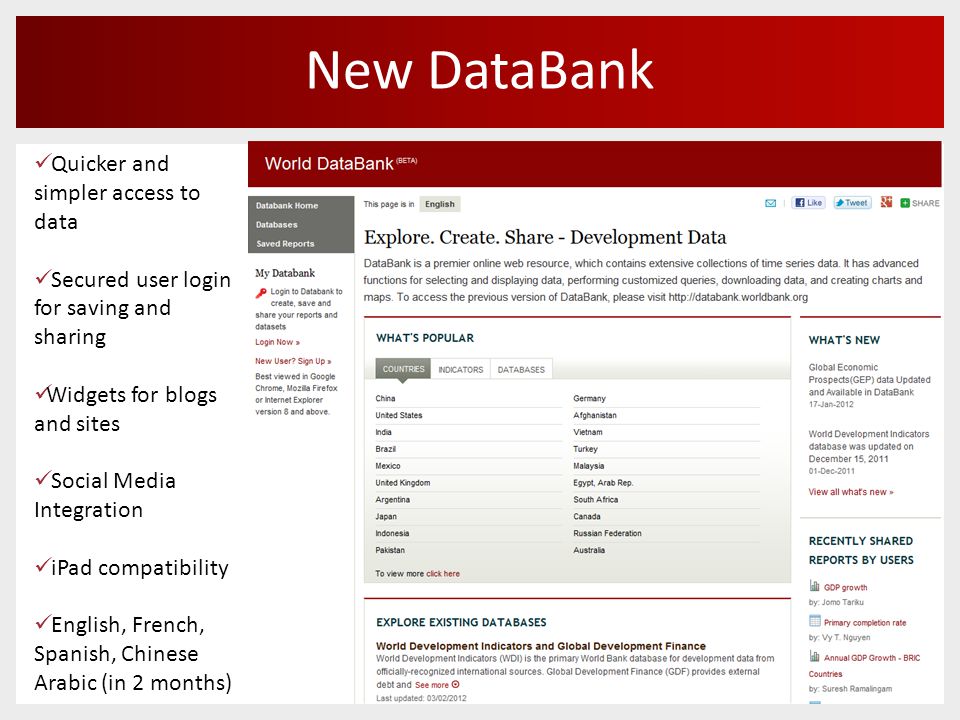Open View all what's new link
Screen dimensions: 960x720
851,492
